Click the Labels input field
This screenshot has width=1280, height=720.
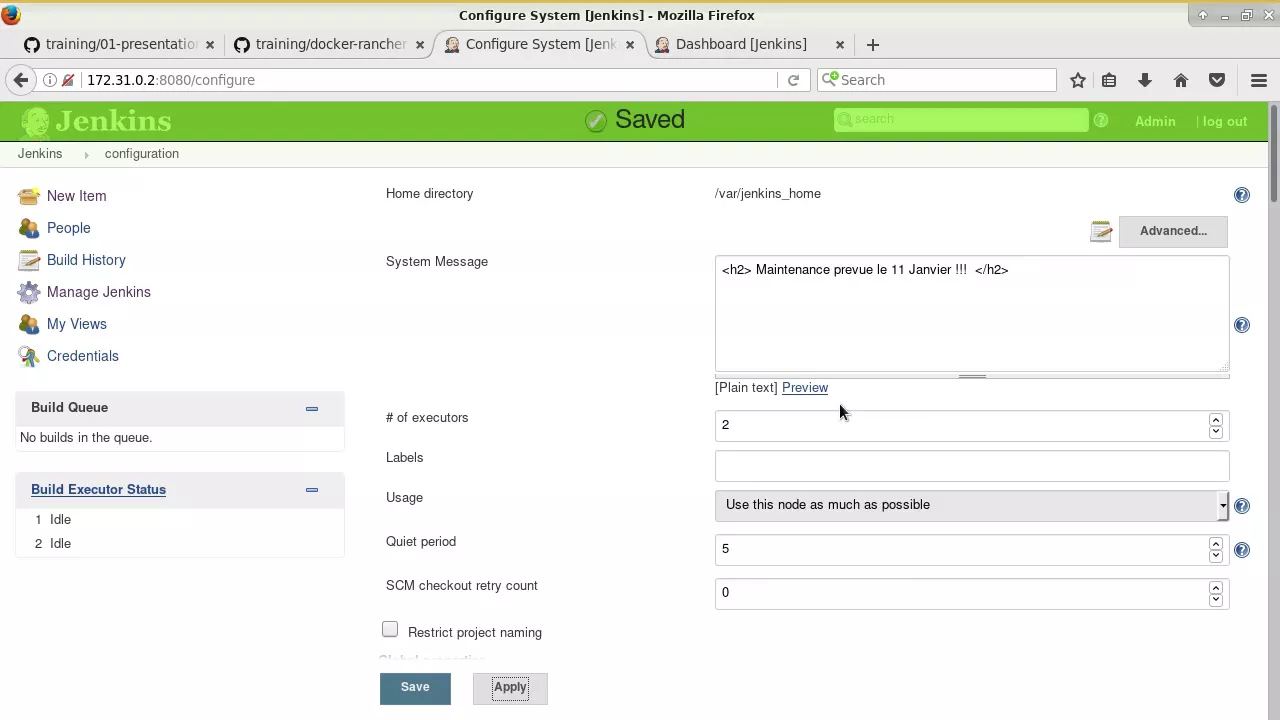tap(972, 465)
